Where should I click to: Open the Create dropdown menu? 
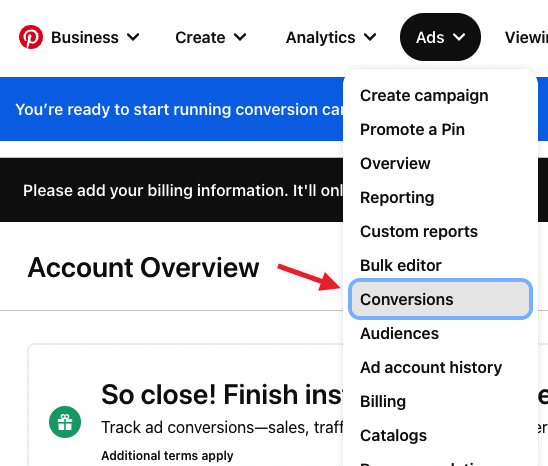click(211, 37)
